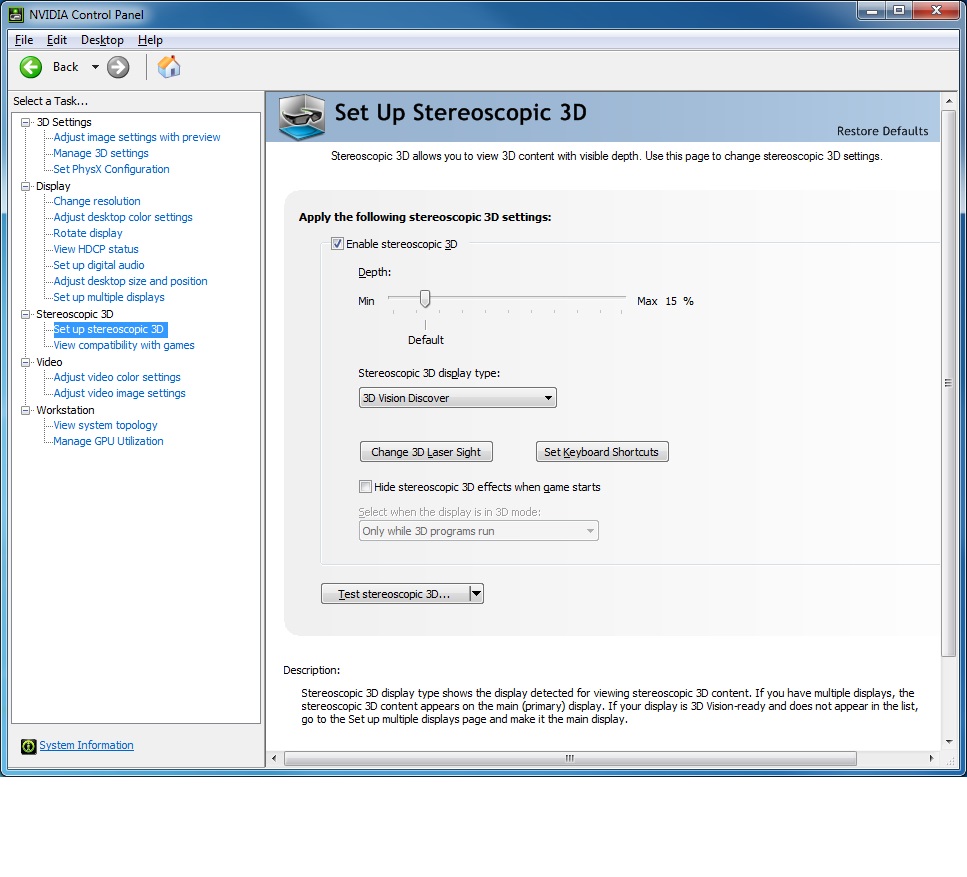The width and height of the screenshot is (967, 877).
Task: Click the Depth percentage value 15
Action: point(671,301)
